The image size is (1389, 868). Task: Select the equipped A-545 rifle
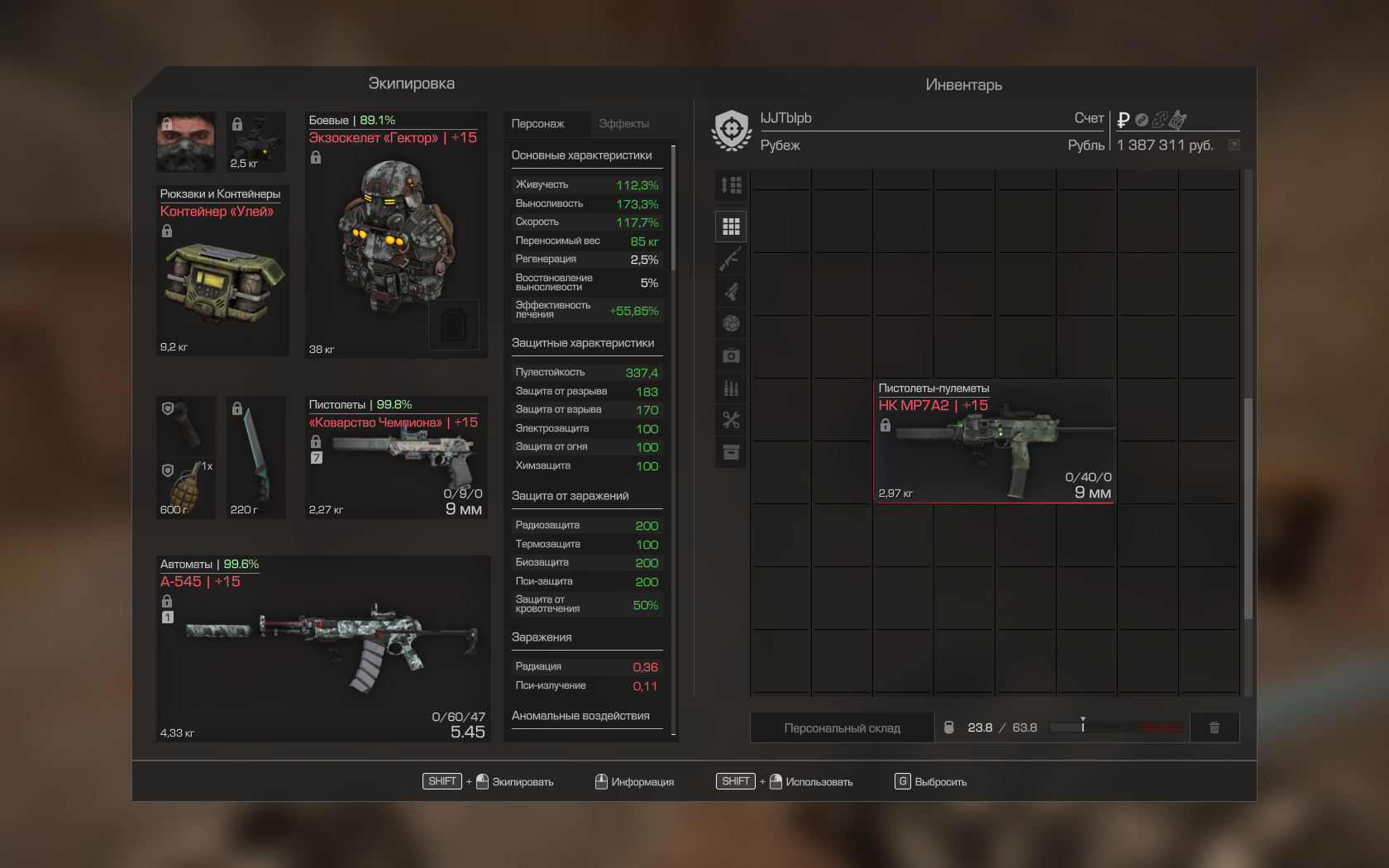322,649
